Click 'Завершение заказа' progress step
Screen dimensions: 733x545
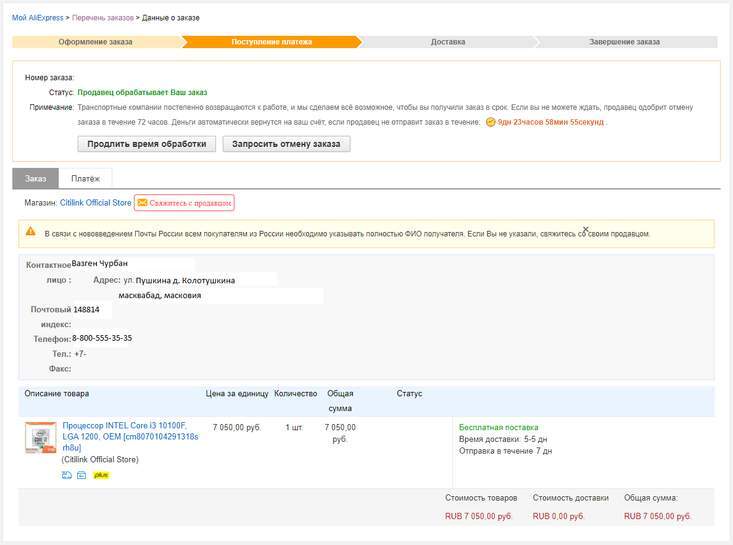(625, 42)
